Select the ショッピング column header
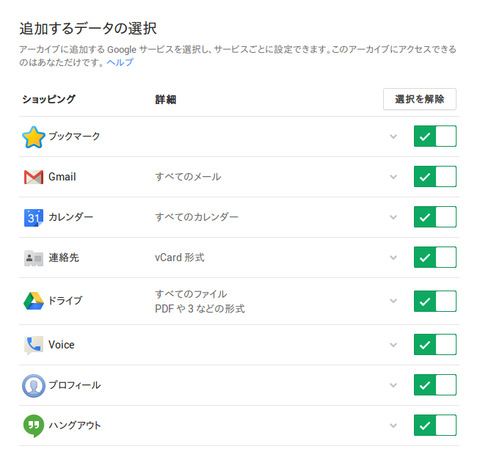The width and height of the screenshot is (480, 449). click(49, 99)
